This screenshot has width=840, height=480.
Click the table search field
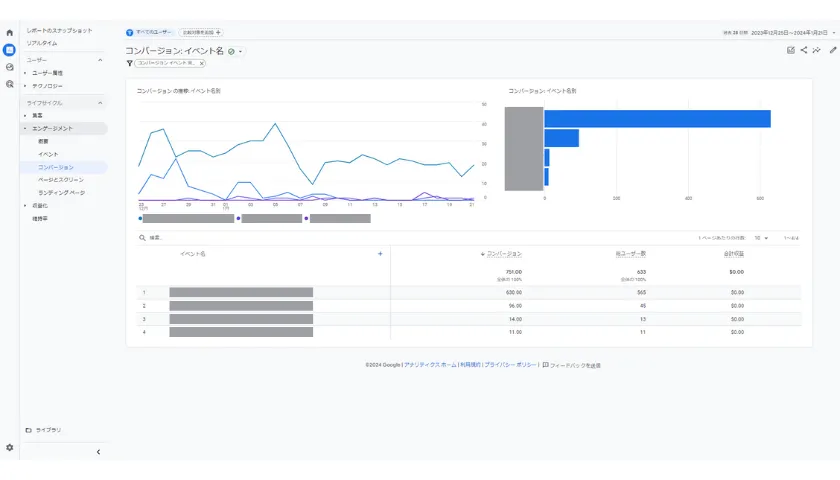200,238
